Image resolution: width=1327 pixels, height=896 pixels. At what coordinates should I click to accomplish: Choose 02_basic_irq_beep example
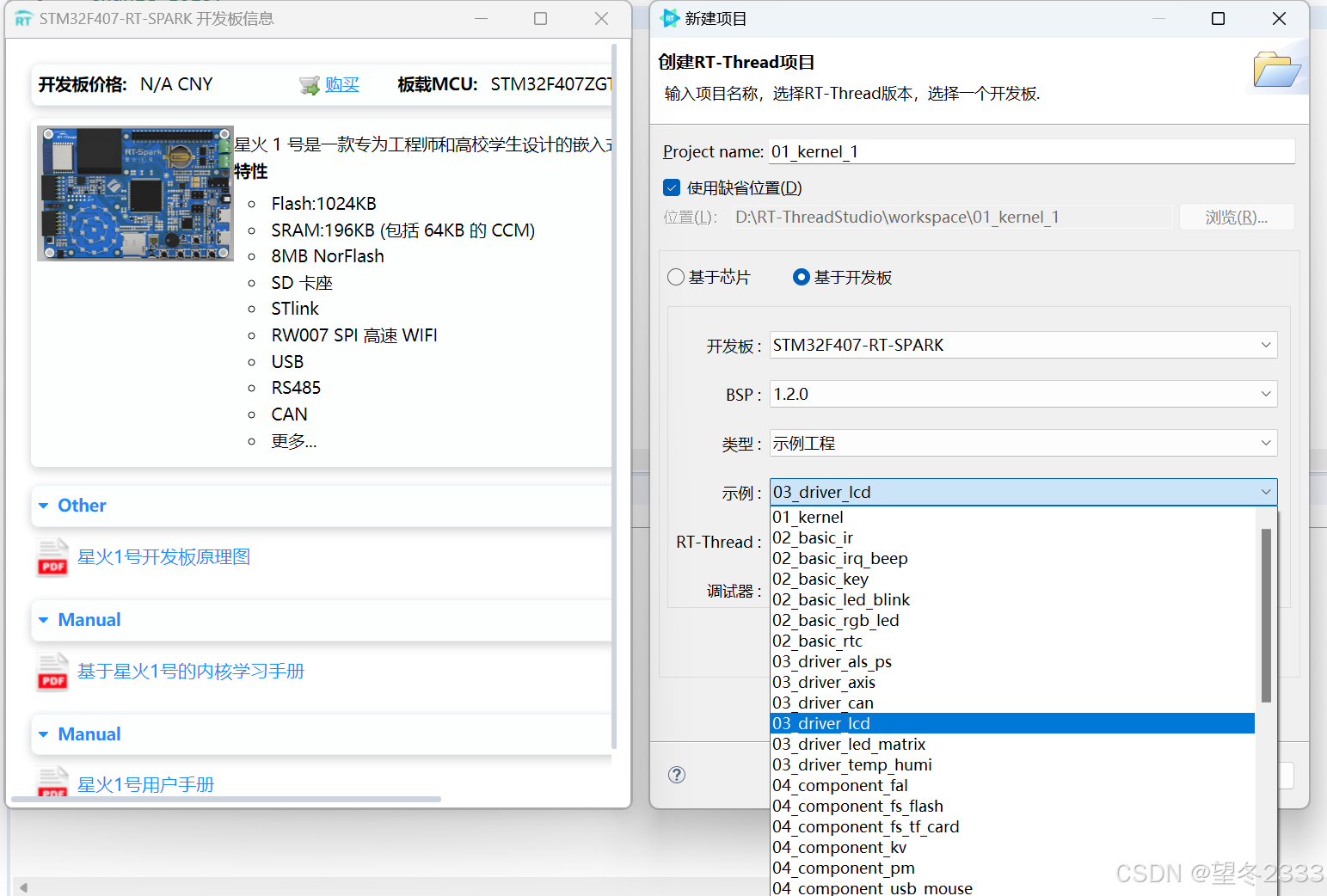[1012, 558]
